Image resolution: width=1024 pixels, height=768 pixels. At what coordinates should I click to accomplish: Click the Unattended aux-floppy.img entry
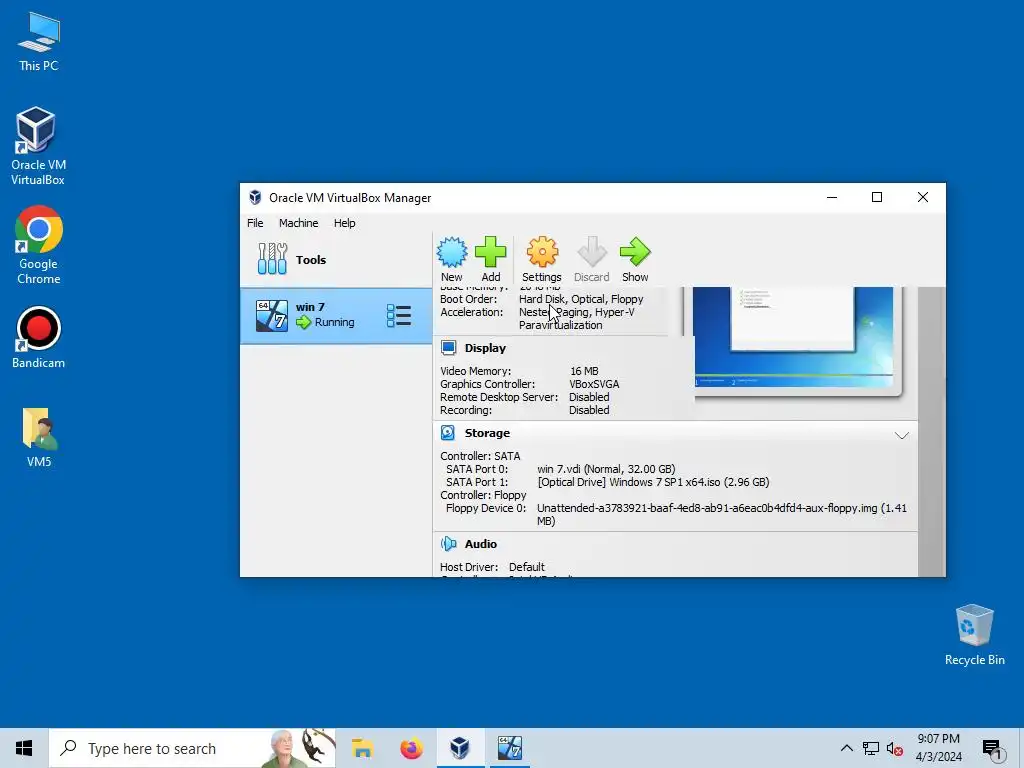[722, 514]
